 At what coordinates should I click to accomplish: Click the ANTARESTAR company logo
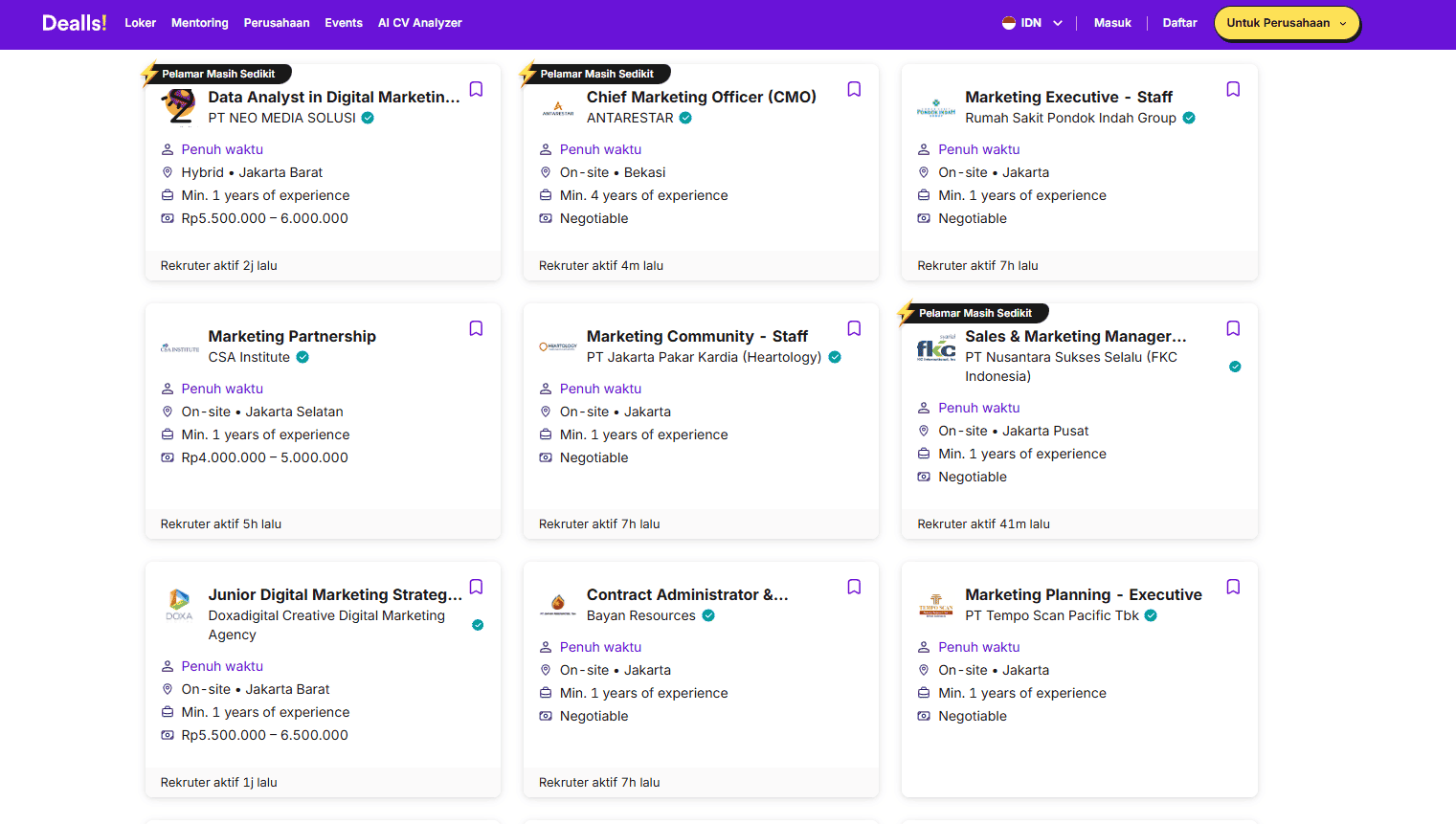click(558, 107)
